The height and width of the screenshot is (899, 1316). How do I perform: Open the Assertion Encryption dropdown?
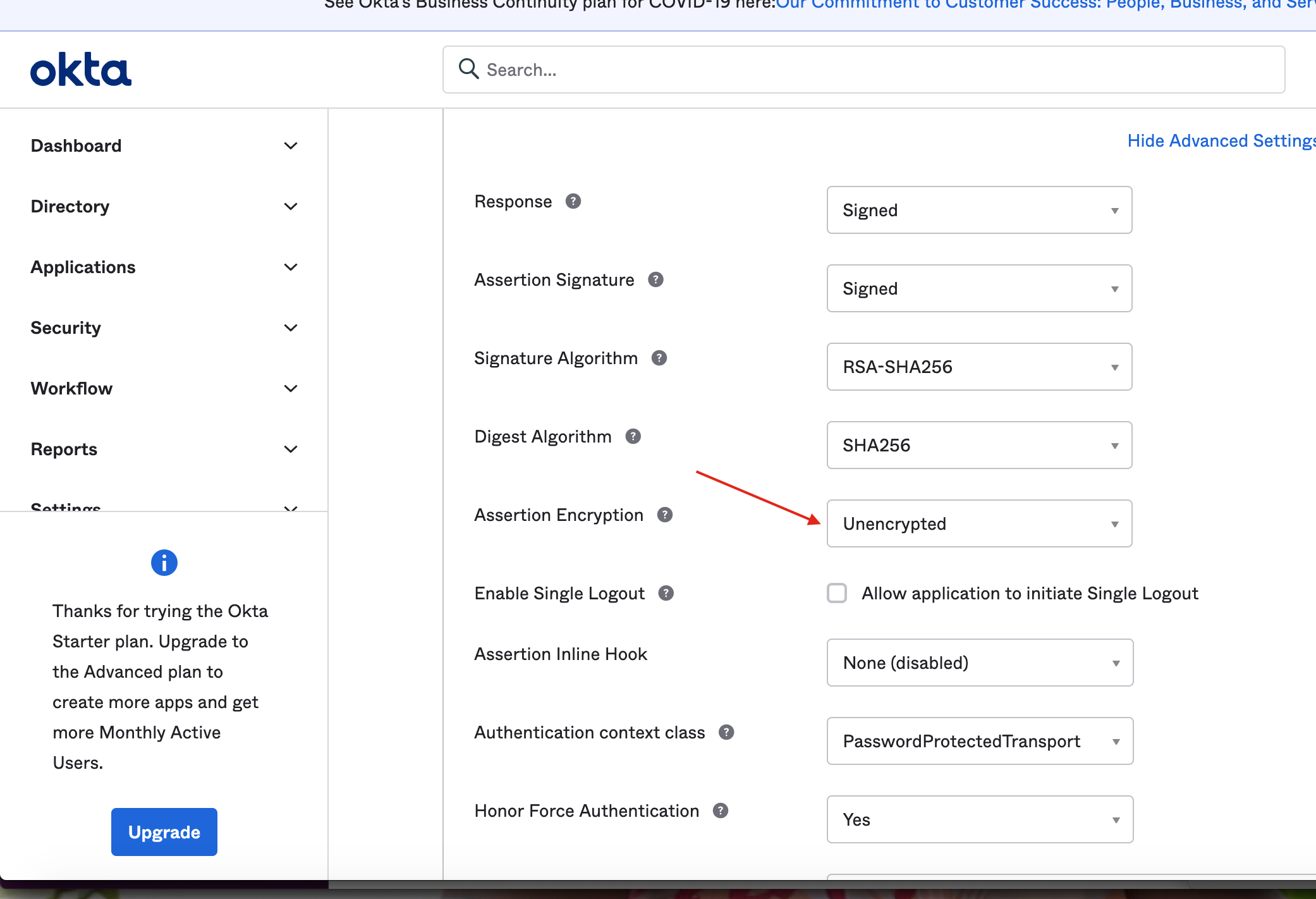[x=979, y=523]
